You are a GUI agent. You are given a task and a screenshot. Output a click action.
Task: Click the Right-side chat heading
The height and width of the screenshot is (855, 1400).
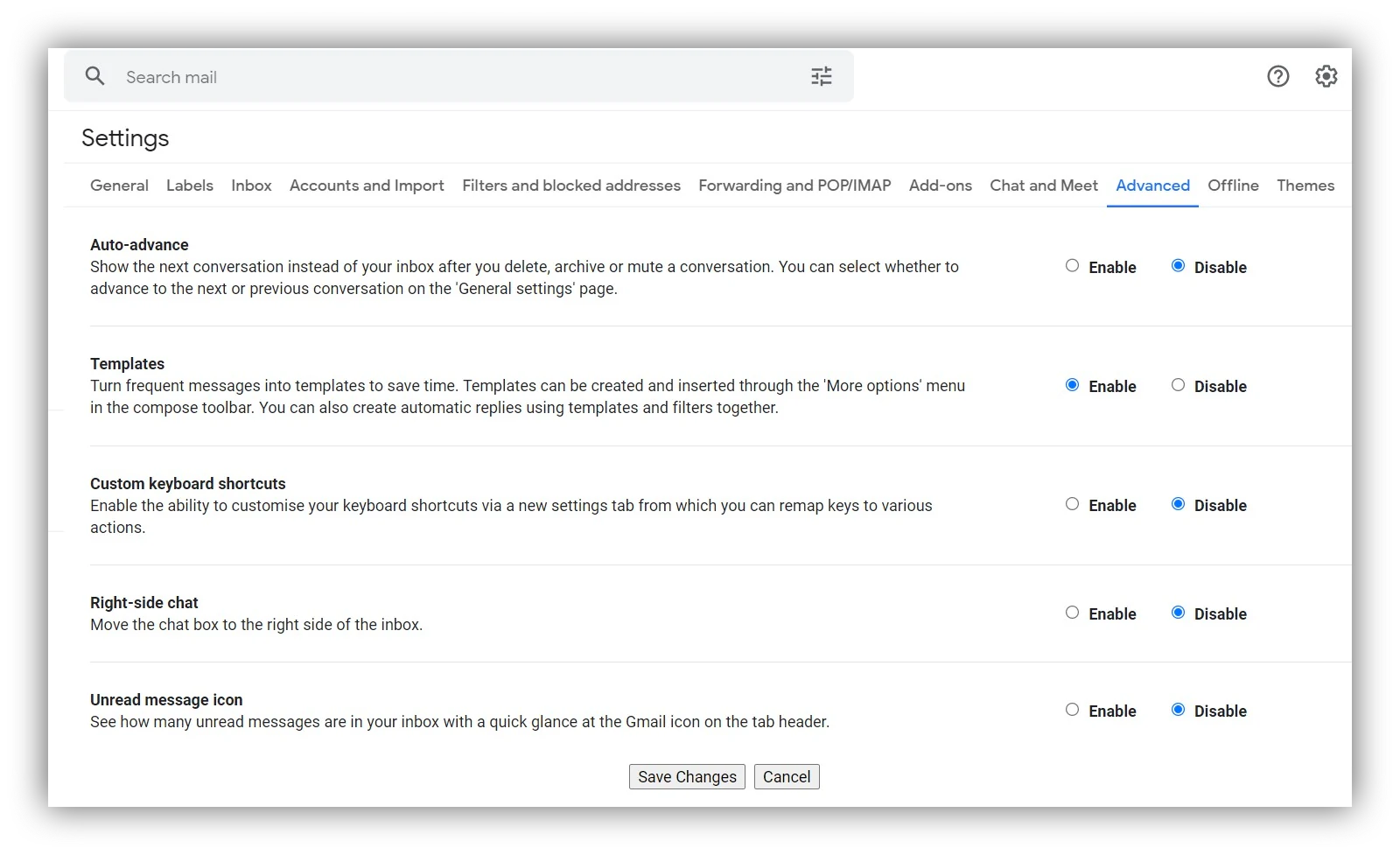tap(144, 603)
